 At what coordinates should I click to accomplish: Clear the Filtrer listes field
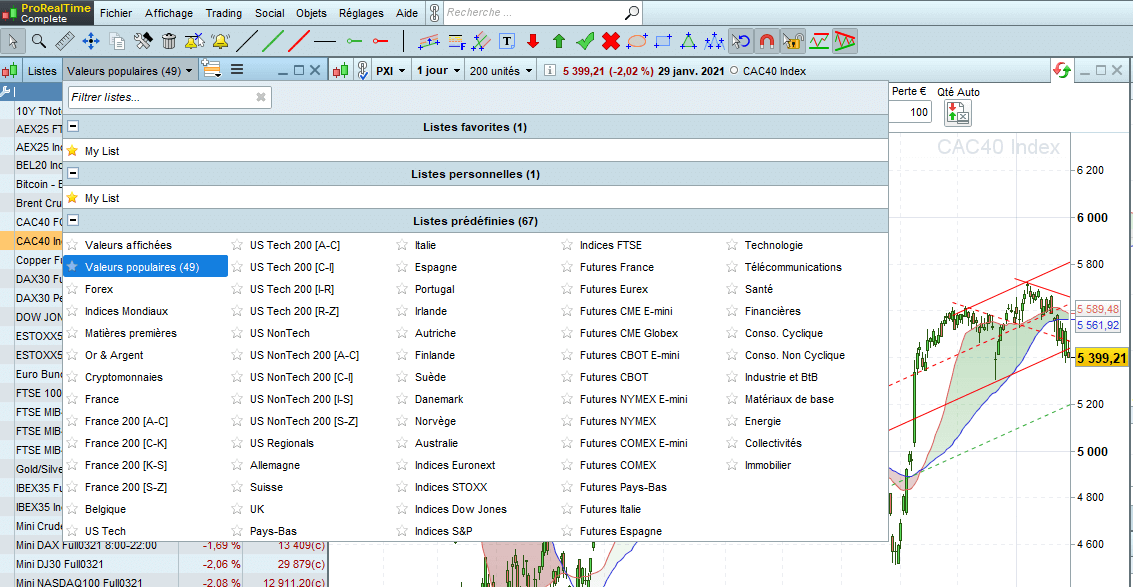coord(262,97)
